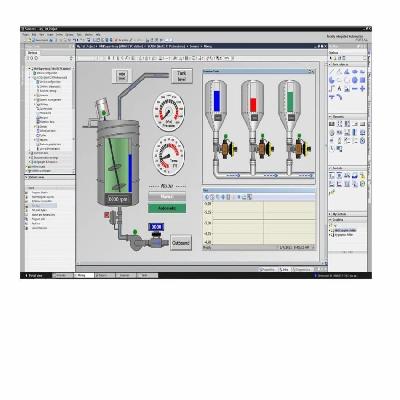
Task: Pick the Connector object in Basic objects
Action: 332,89
